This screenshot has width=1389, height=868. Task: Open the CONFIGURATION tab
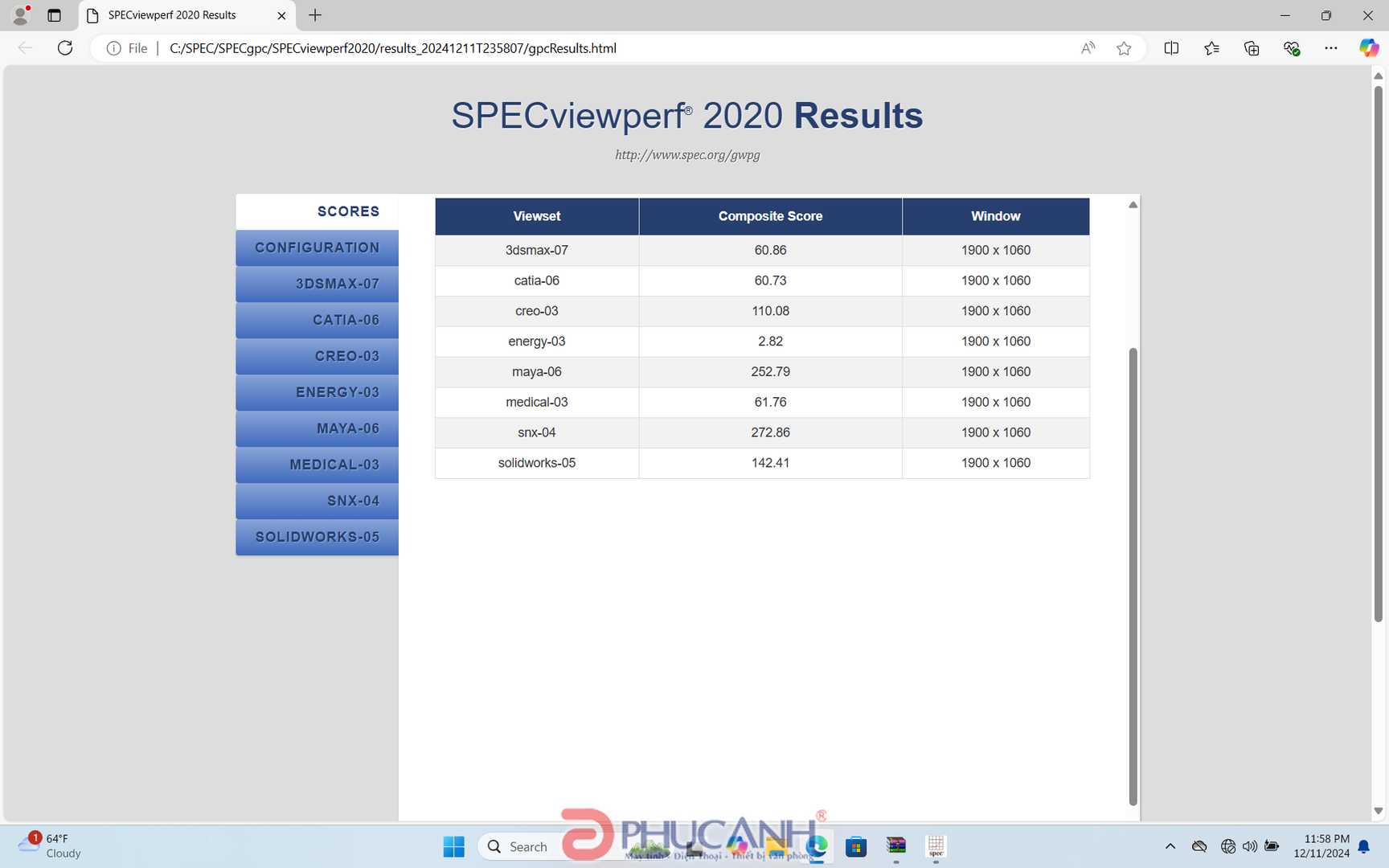pos(317,248)
